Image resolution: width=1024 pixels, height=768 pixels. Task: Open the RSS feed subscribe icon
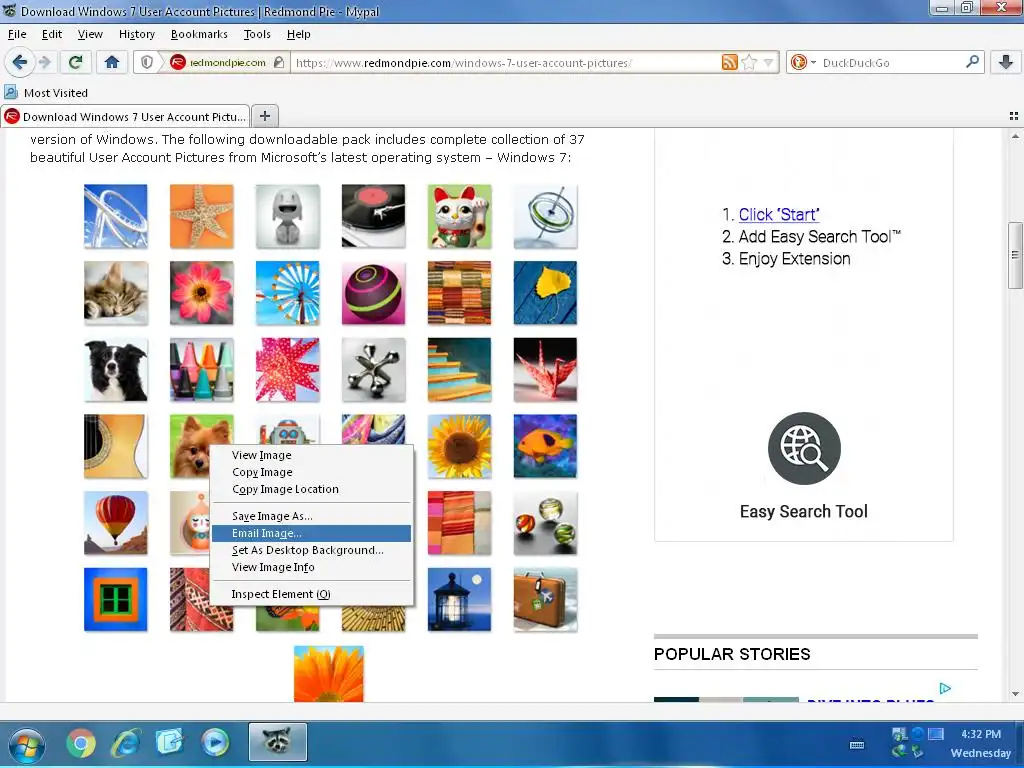pos(729,62)
